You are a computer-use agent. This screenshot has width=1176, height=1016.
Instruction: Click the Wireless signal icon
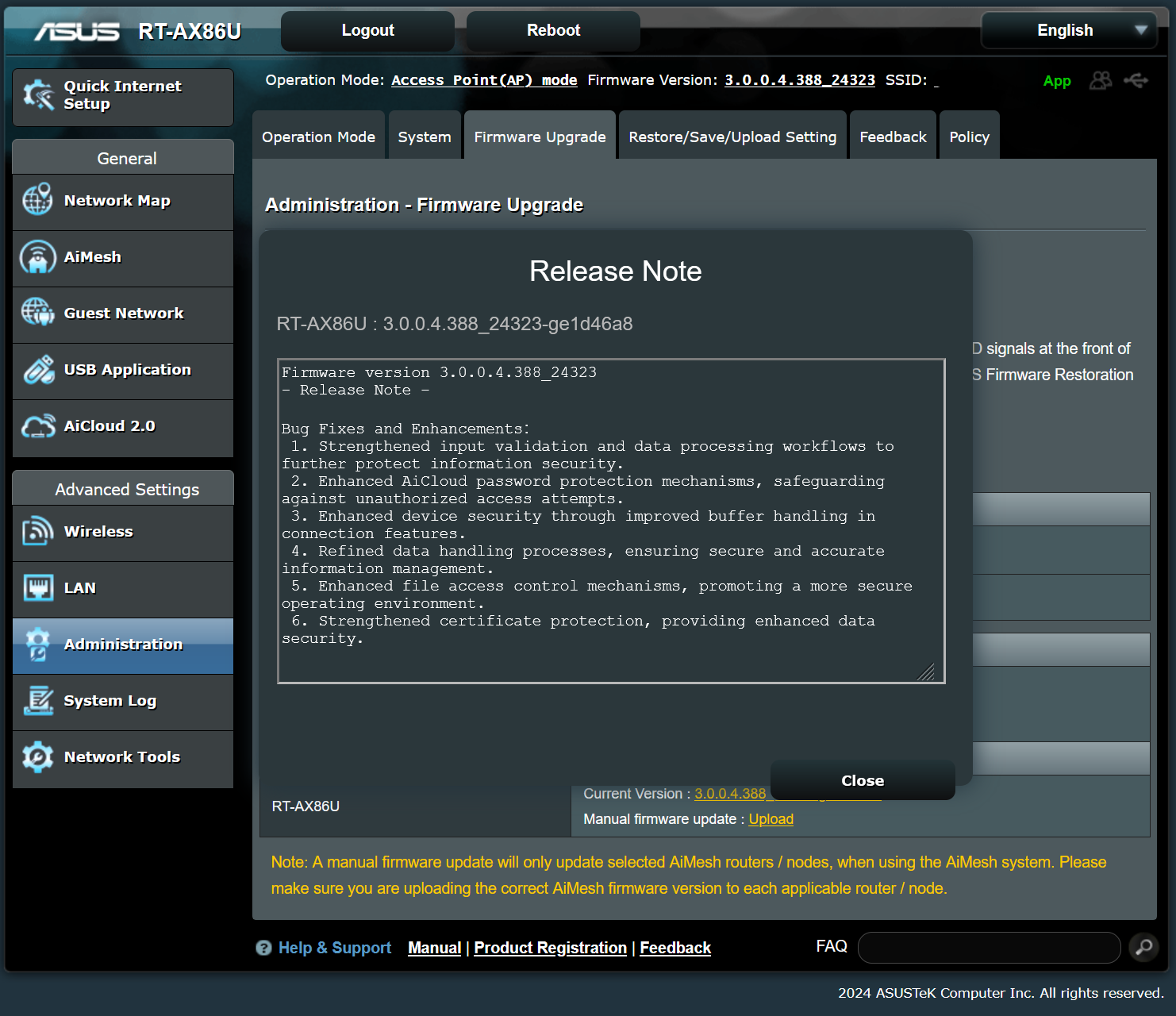[38, 531]
